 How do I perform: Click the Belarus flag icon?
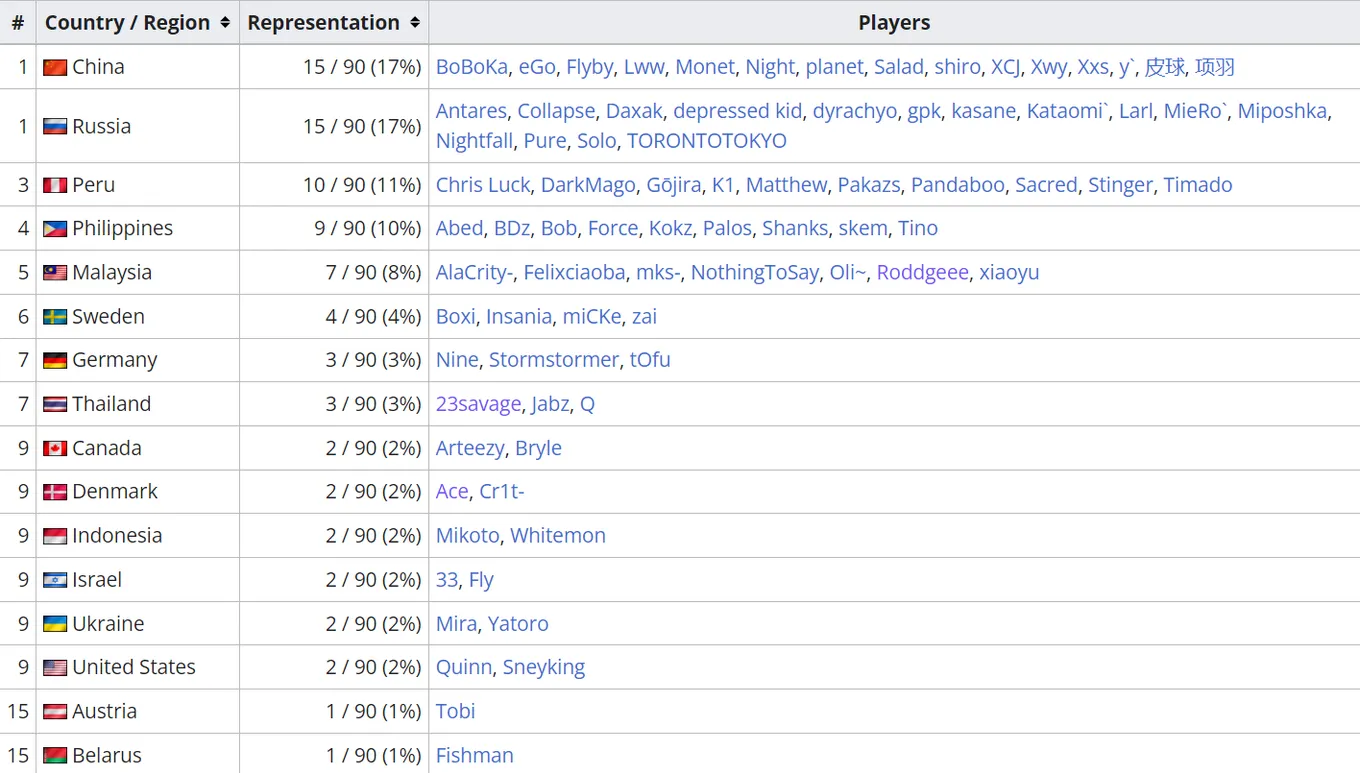[x=55, y=755]
